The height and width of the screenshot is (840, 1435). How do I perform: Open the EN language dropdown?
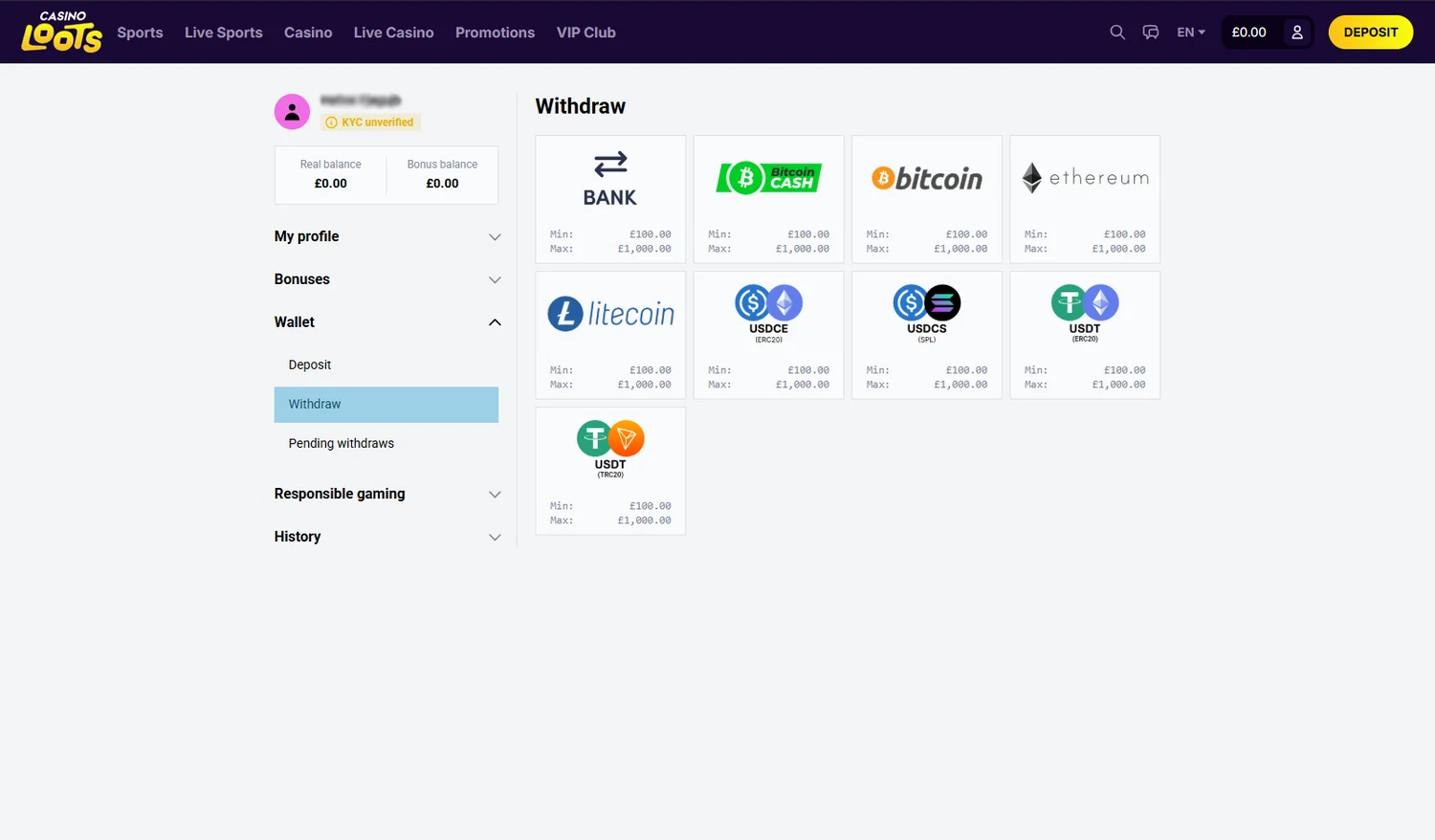tap(1191, 33)
